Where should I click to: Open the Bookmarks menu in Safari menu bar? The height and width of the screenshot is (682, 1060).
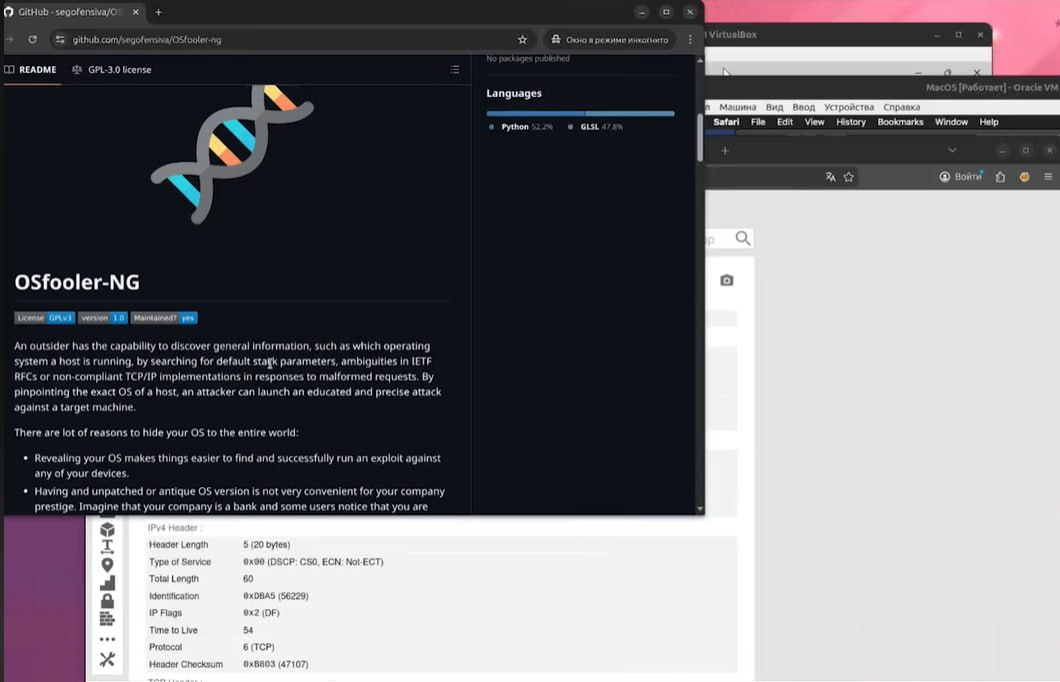[900, 122]
